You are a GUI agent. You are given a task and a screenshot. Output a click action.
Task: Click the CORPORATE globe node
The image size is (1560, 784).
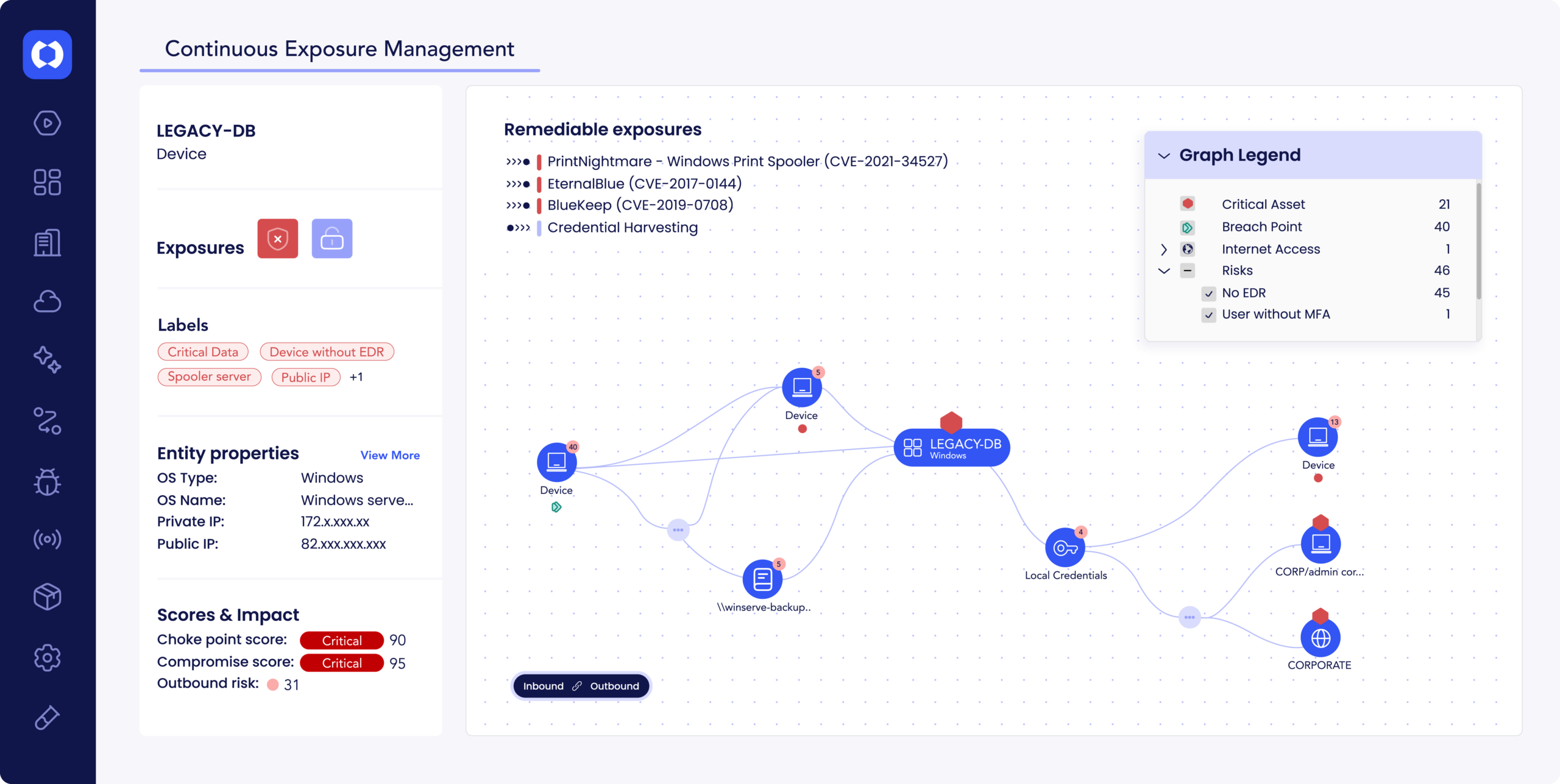(x=1320, y=638)
